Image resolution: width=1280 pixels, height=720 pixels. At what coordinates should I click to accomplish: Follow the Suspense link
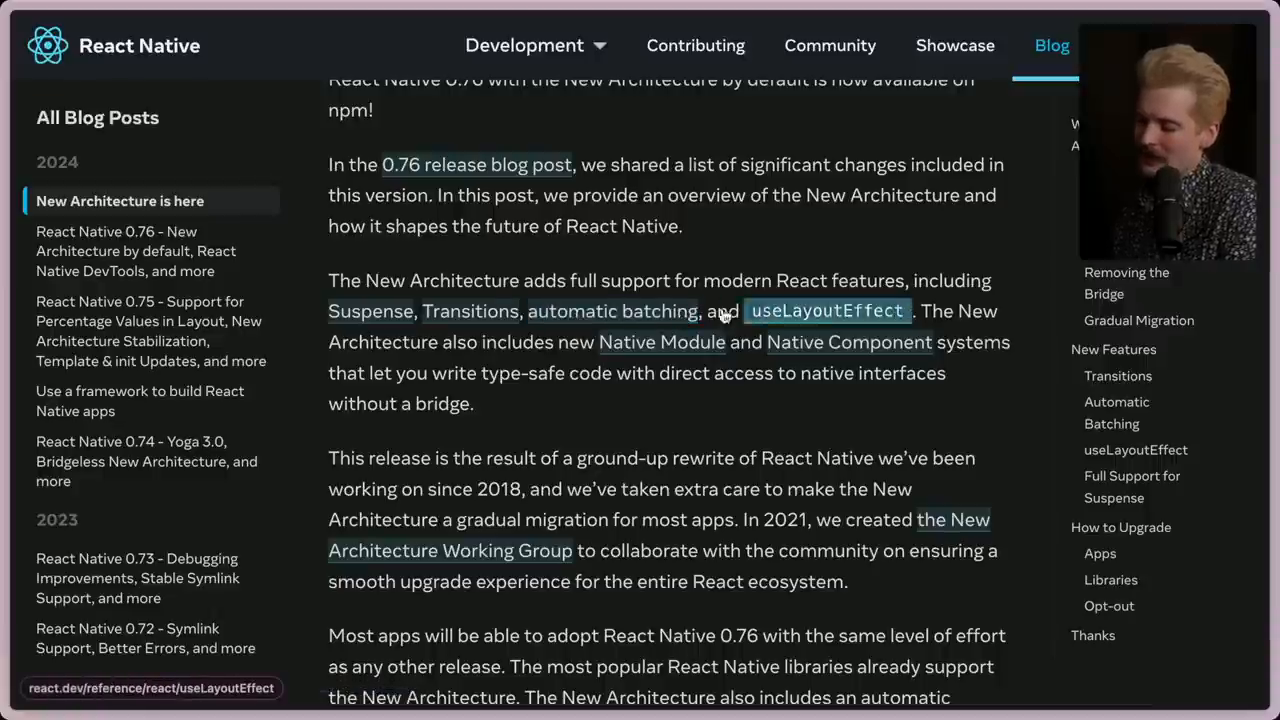(370, 312)
